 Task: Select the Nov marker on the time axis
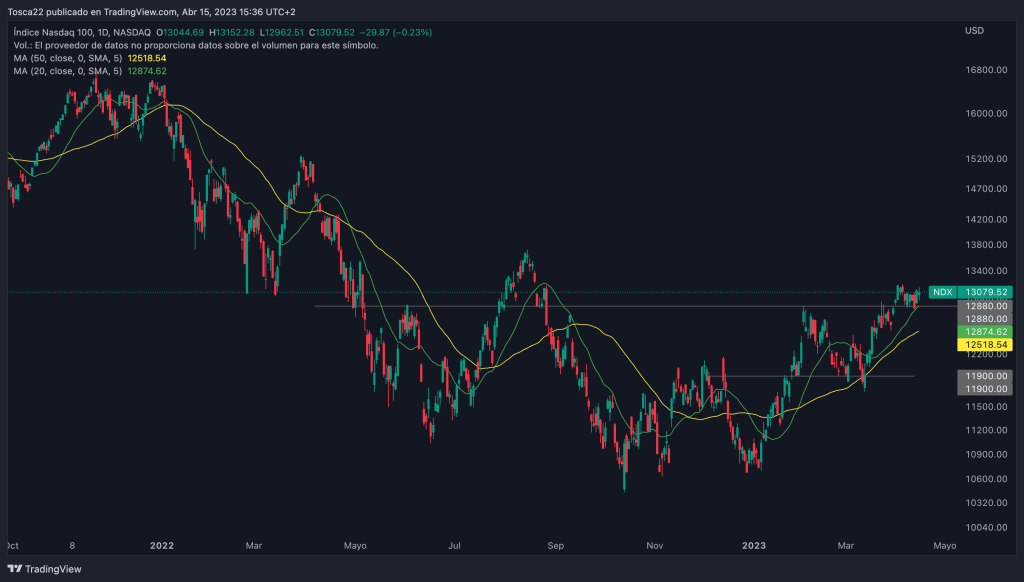[x=655, y=546]
